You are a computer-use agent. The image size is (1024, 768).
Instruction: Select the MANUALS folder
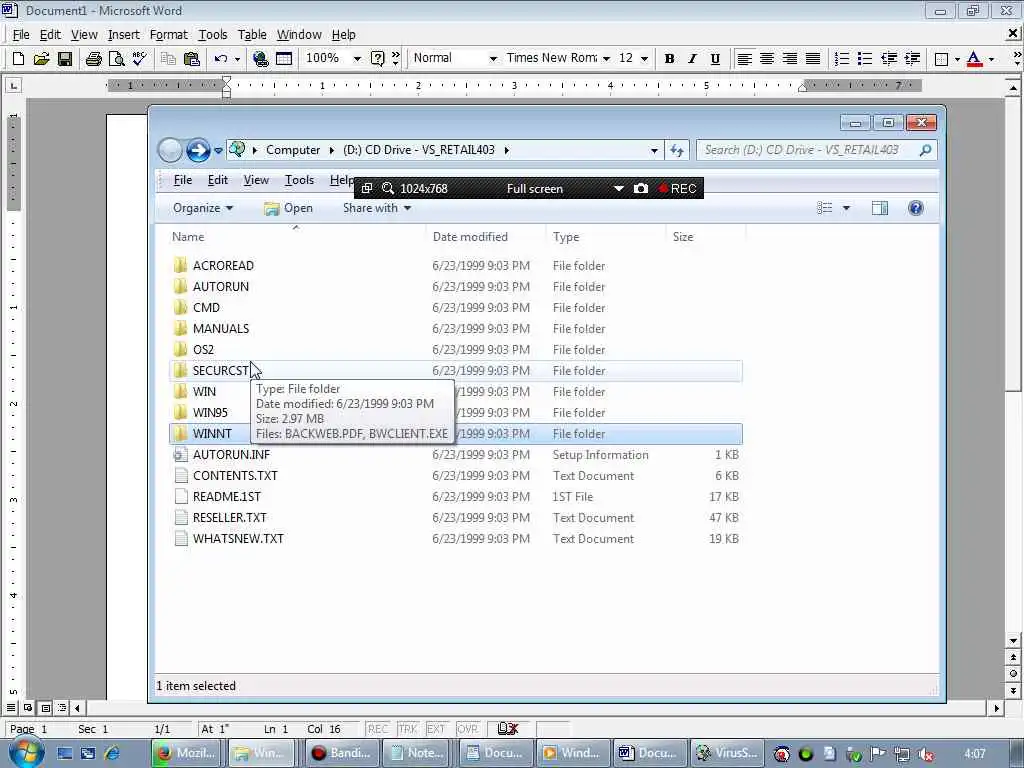(x=221, y=328)
